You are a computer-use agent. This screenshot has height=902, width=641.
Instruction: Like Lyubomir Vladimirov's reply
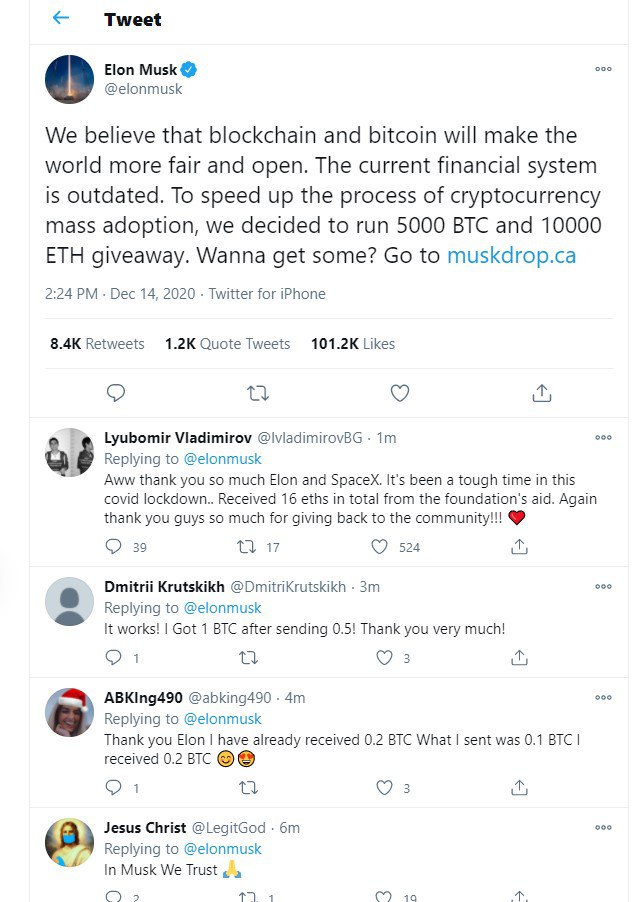tap(380, 547)
